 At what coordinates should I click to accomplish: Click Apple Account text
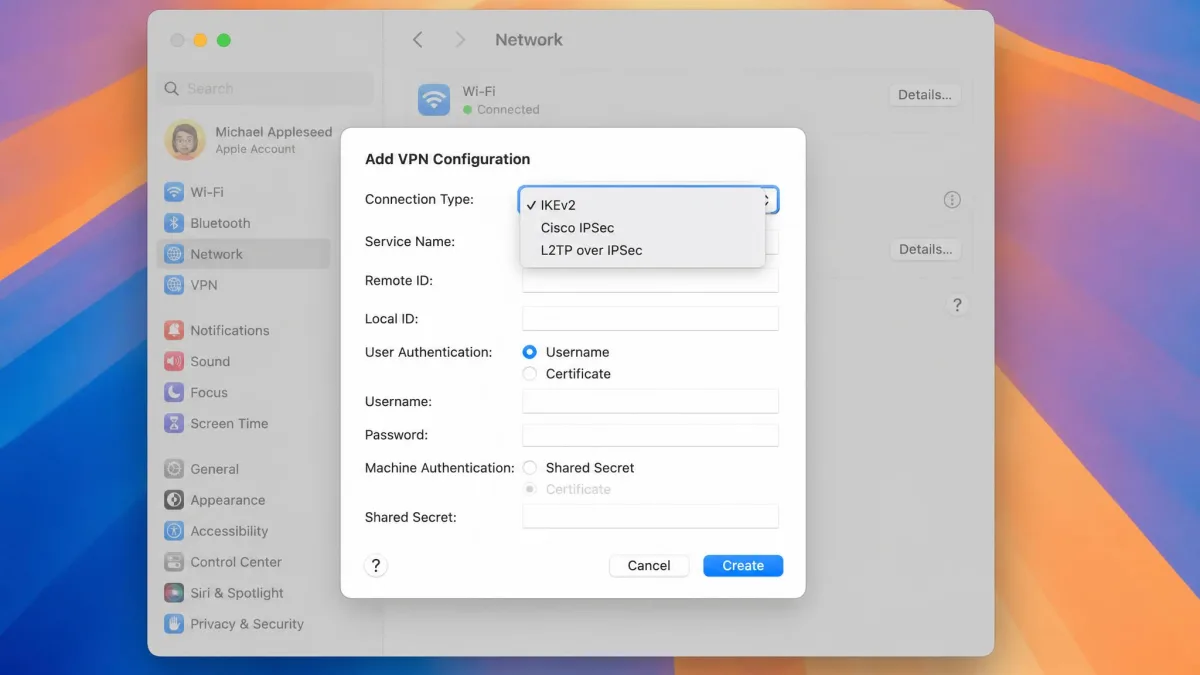[255, 150]
